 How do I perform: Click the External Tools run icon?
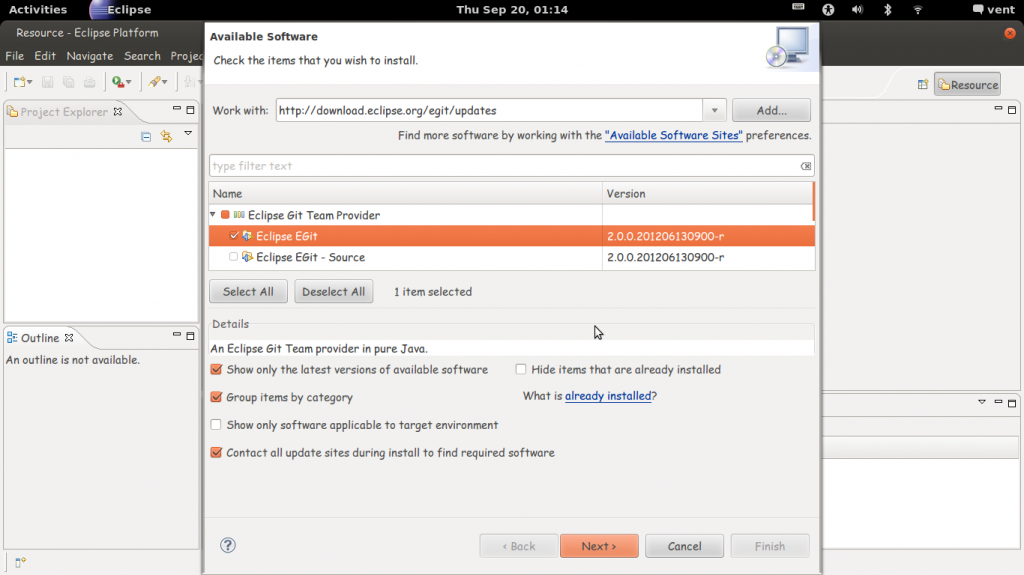pyautogui.click(x=118, y=82)
